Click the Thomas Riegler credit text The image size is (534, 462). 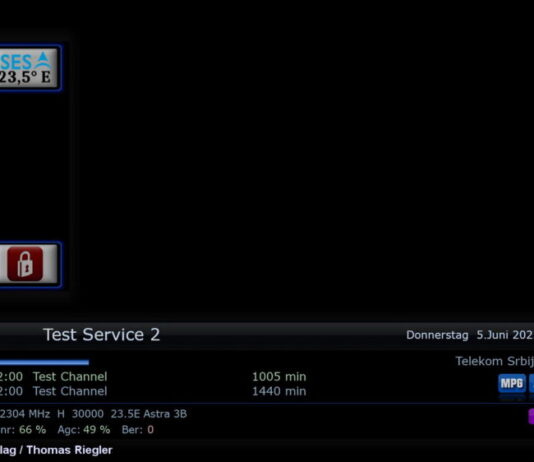pos(69,450)
